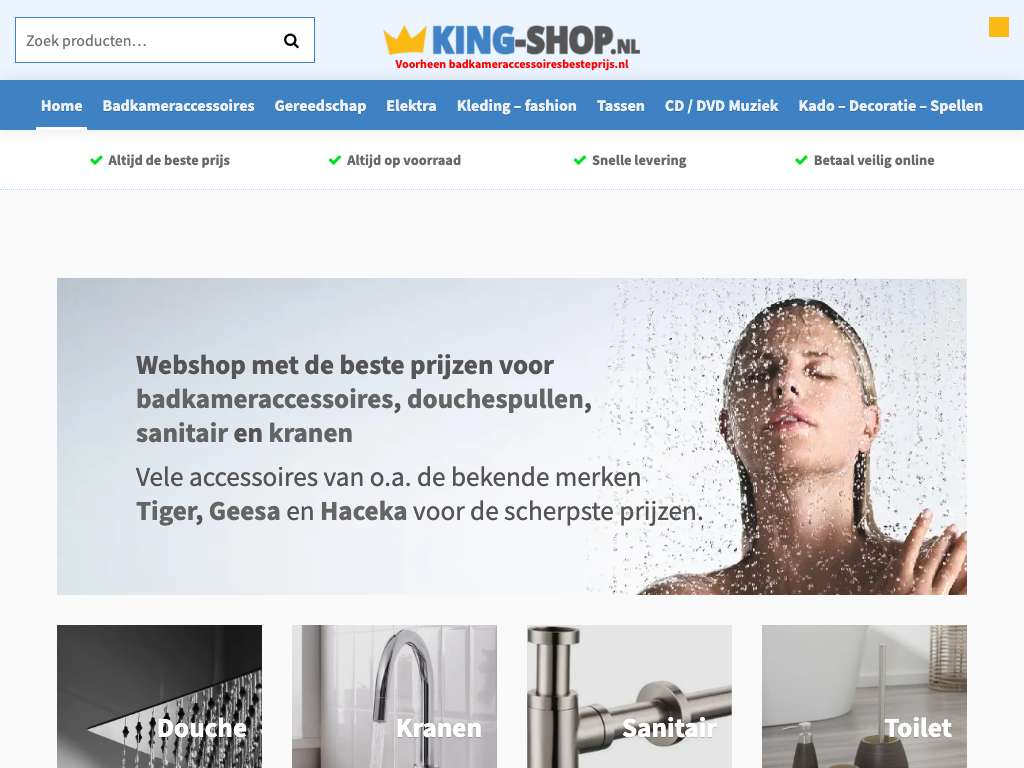
Task: Click the search magnifier icon
Action: (x=291, y=41)
